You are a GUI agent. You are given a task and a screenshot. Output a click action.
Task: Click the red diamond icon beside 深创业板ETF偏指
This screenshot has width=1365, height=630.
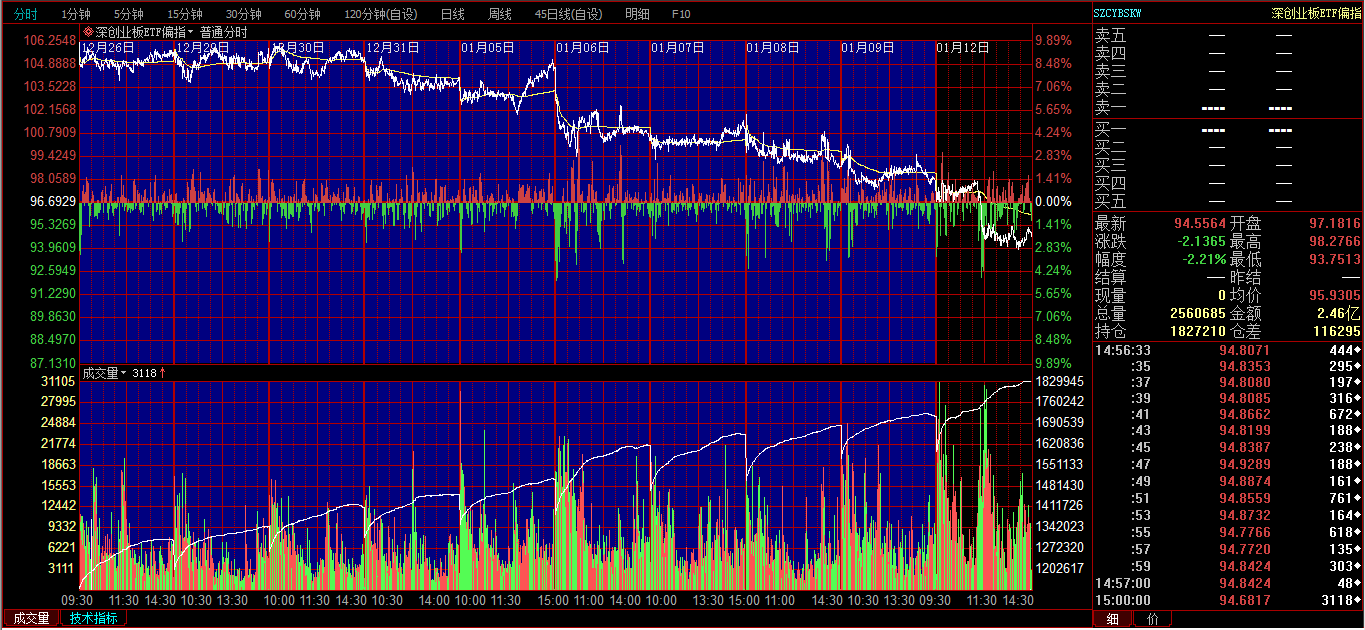click(x=88, y=32)
